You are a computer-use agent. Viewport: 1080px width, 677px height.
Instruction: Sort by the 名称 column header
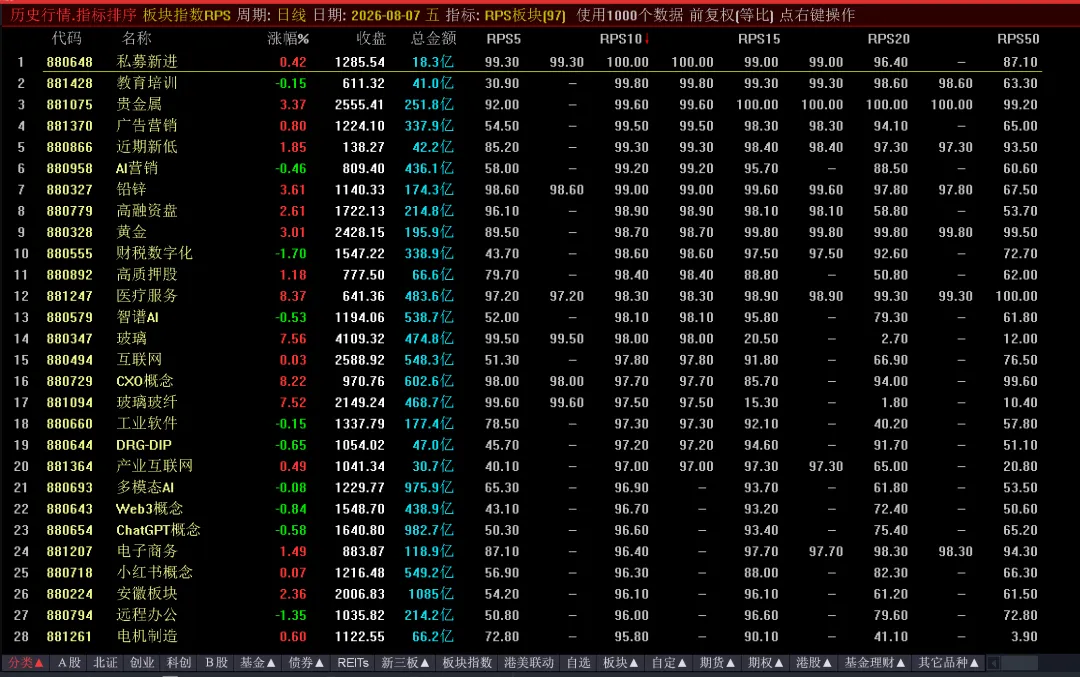136,39
